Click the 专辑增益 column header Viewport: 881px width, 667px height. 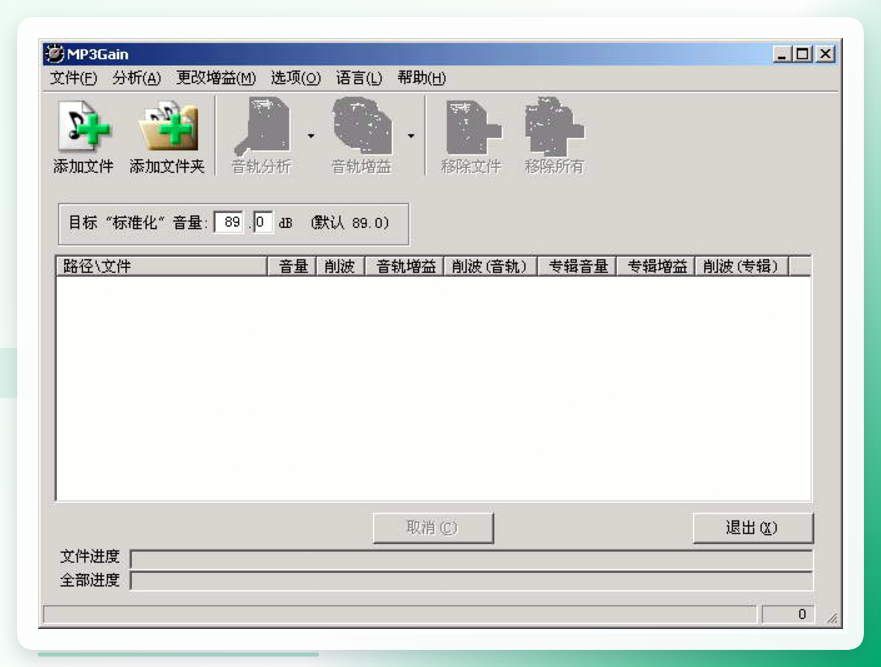656,266
